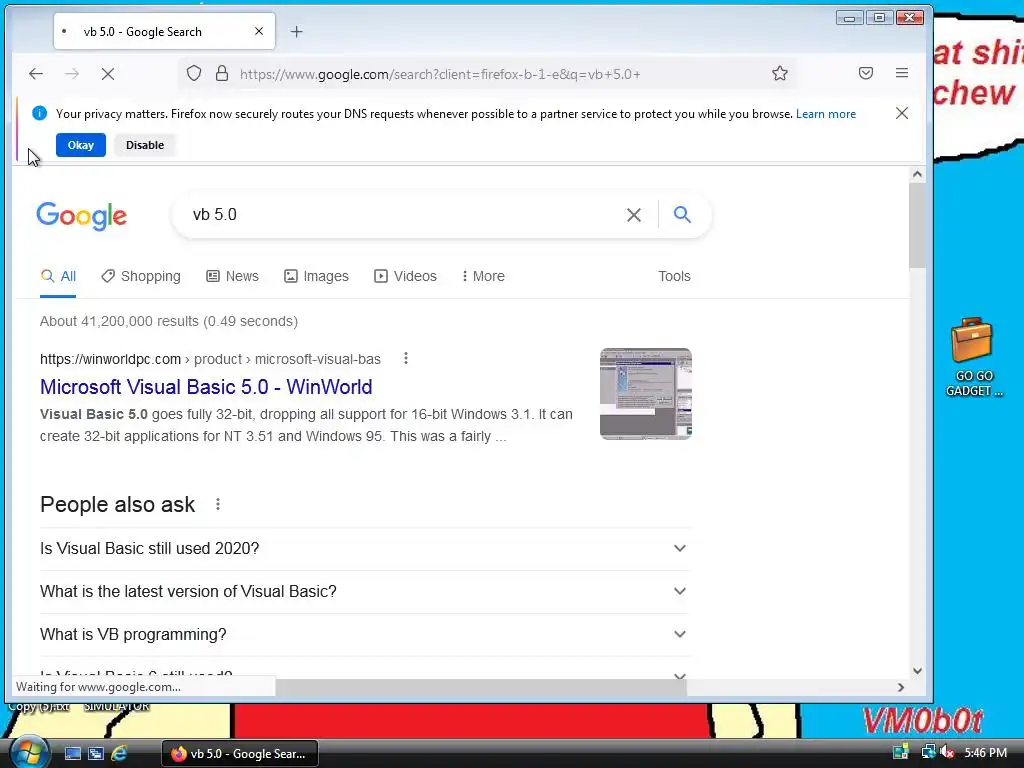Stop page loading with the X button

108,74
